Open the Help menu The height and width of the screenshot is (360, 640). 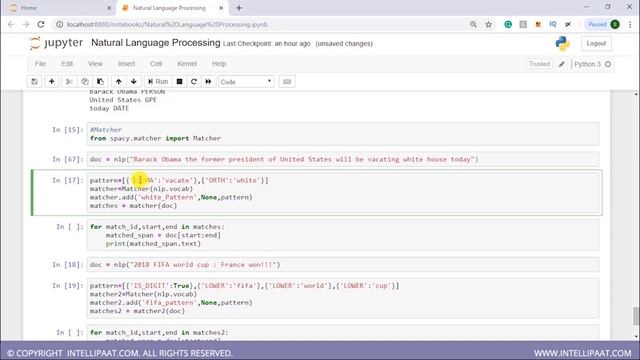[219, 64]
